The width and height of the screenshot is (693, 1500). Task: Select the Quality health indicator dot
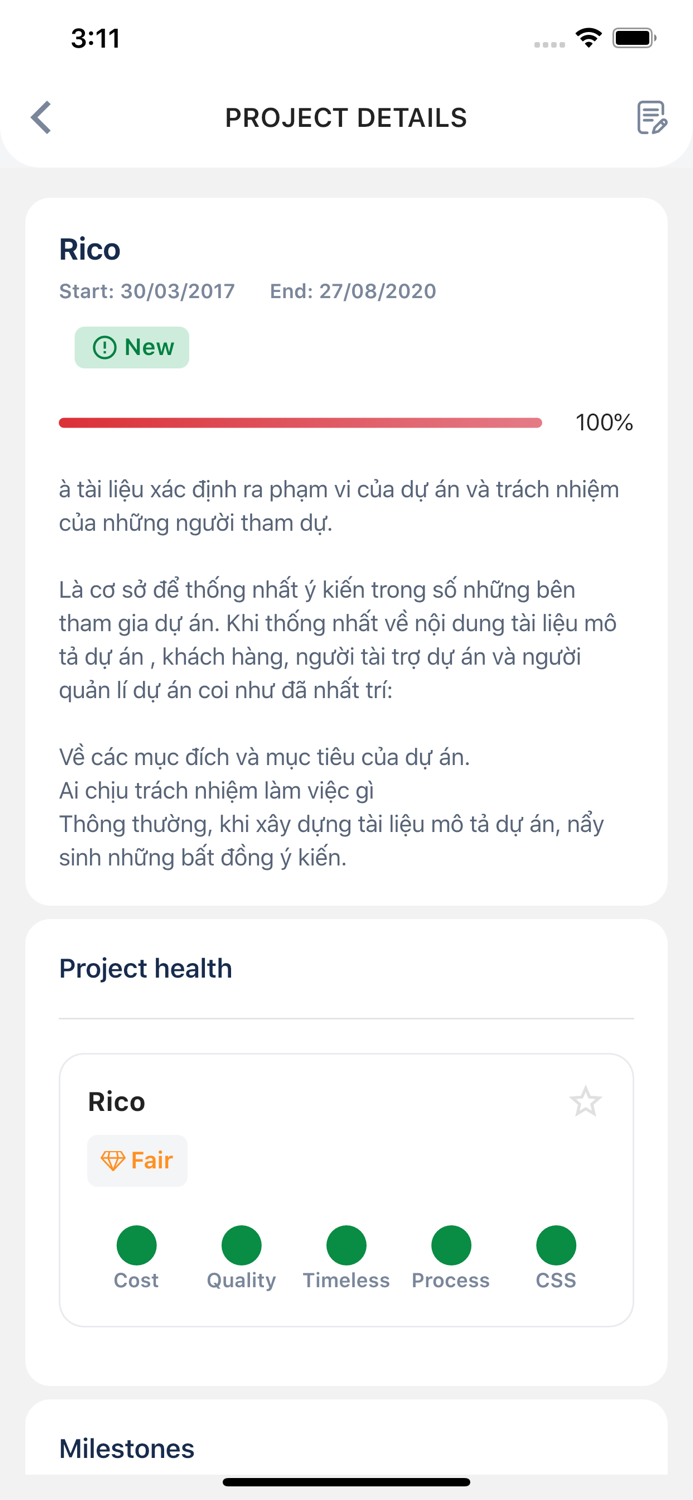tap(241, 1245)
